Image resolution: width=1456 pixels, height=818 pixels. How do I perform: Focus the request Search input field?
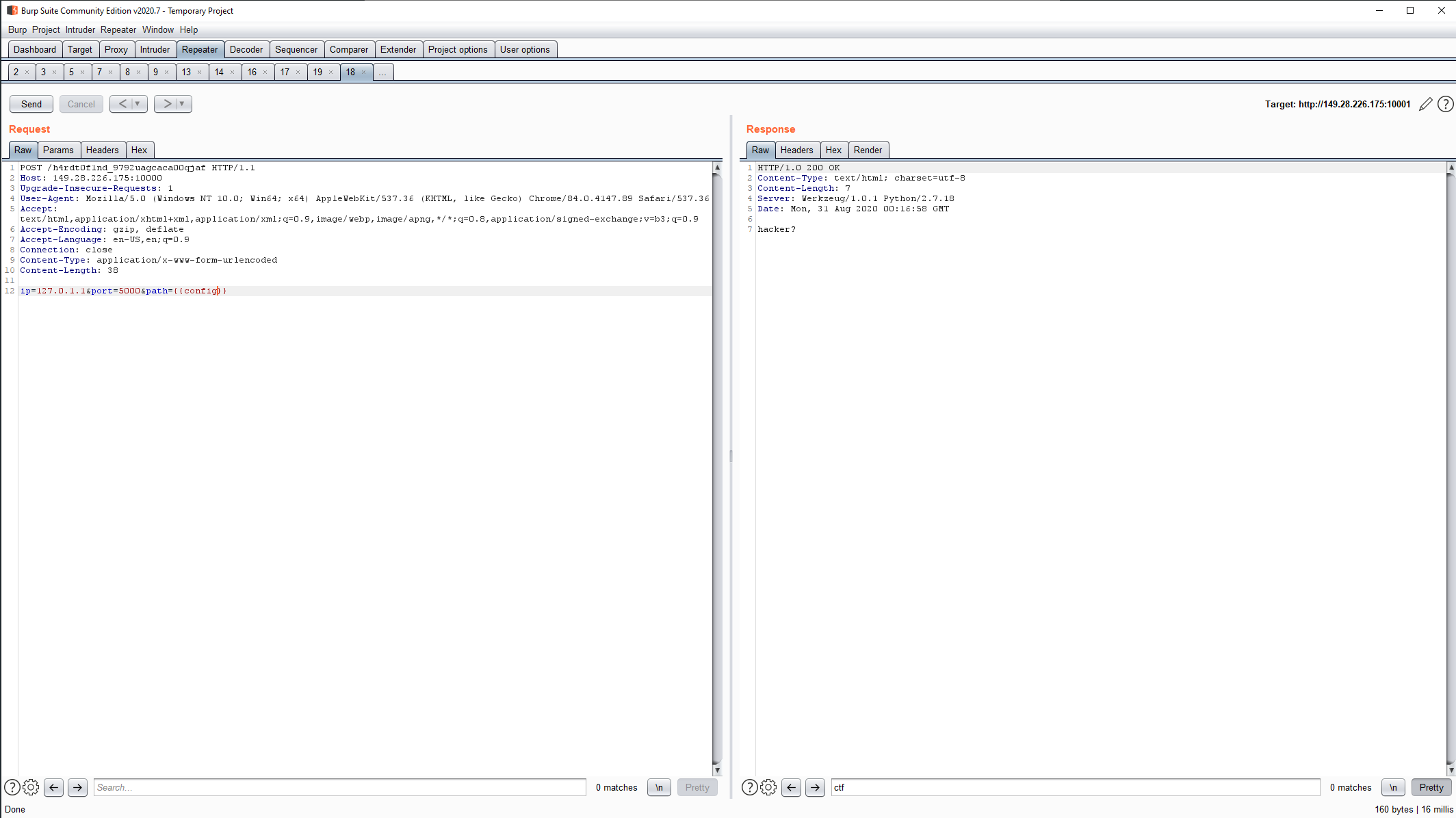339,787
